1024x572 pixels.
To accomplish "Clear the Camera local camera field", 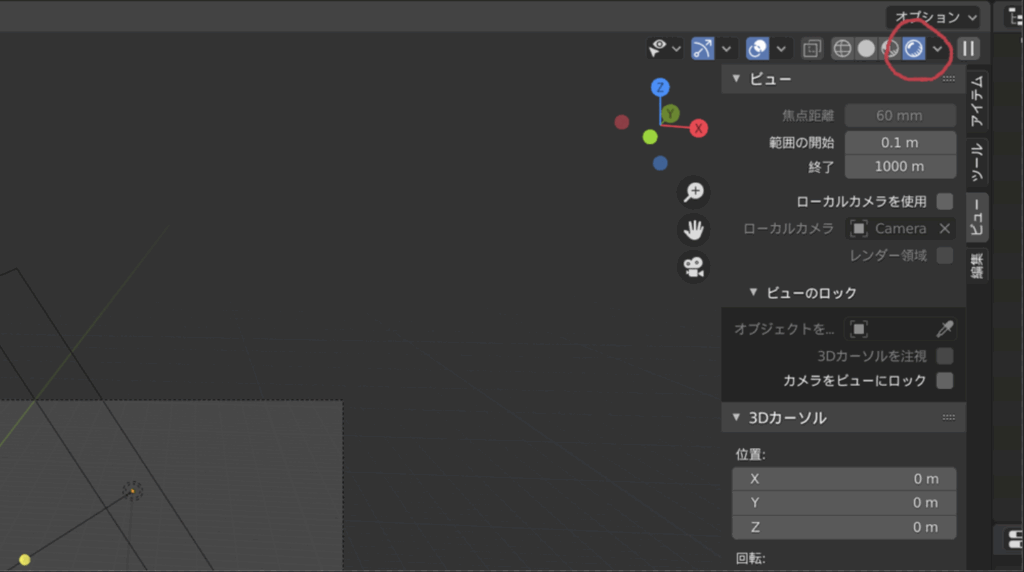I will point(944,228).
